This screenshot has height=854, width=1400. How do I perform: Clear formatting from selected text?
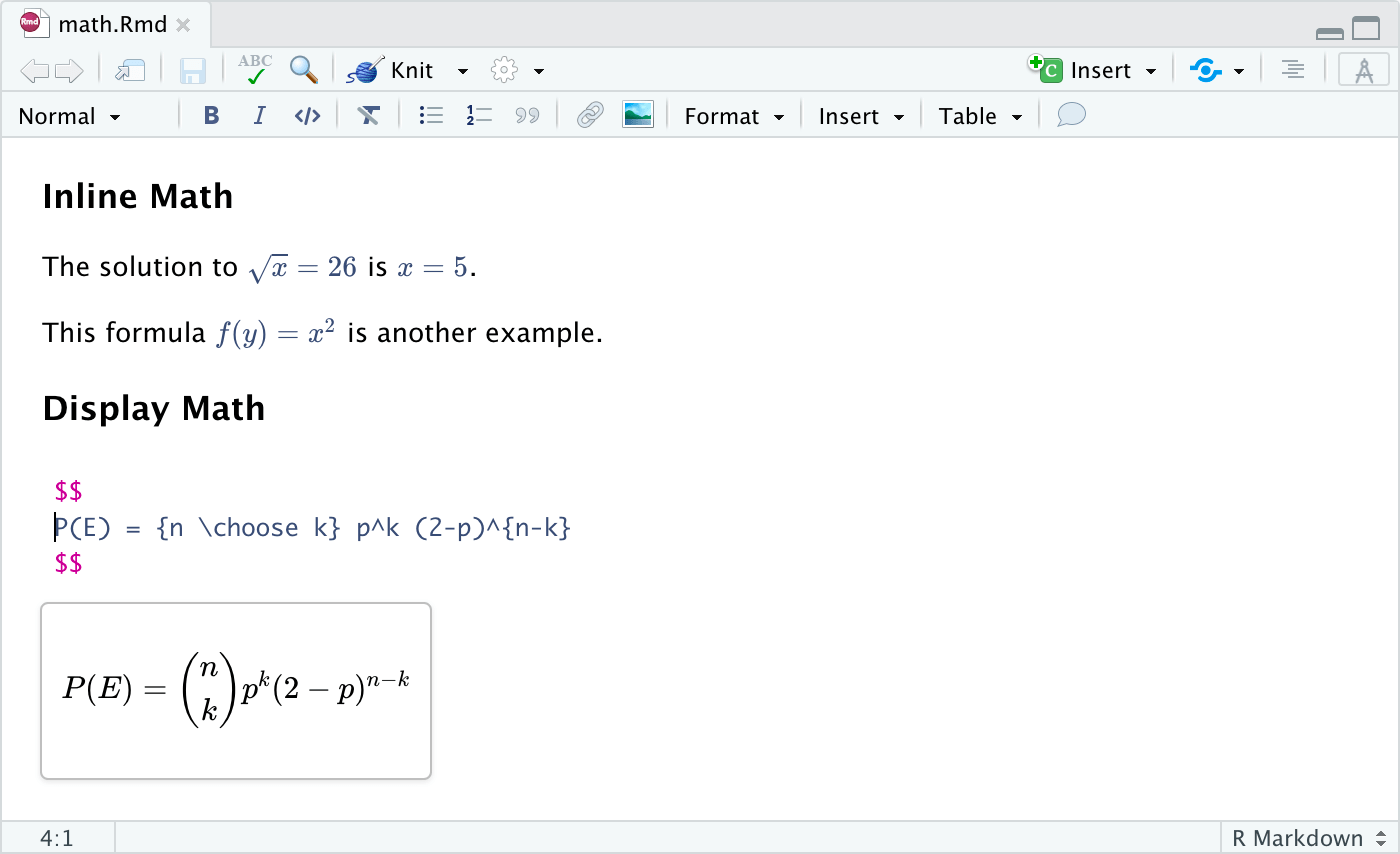[x=369, y=115]
